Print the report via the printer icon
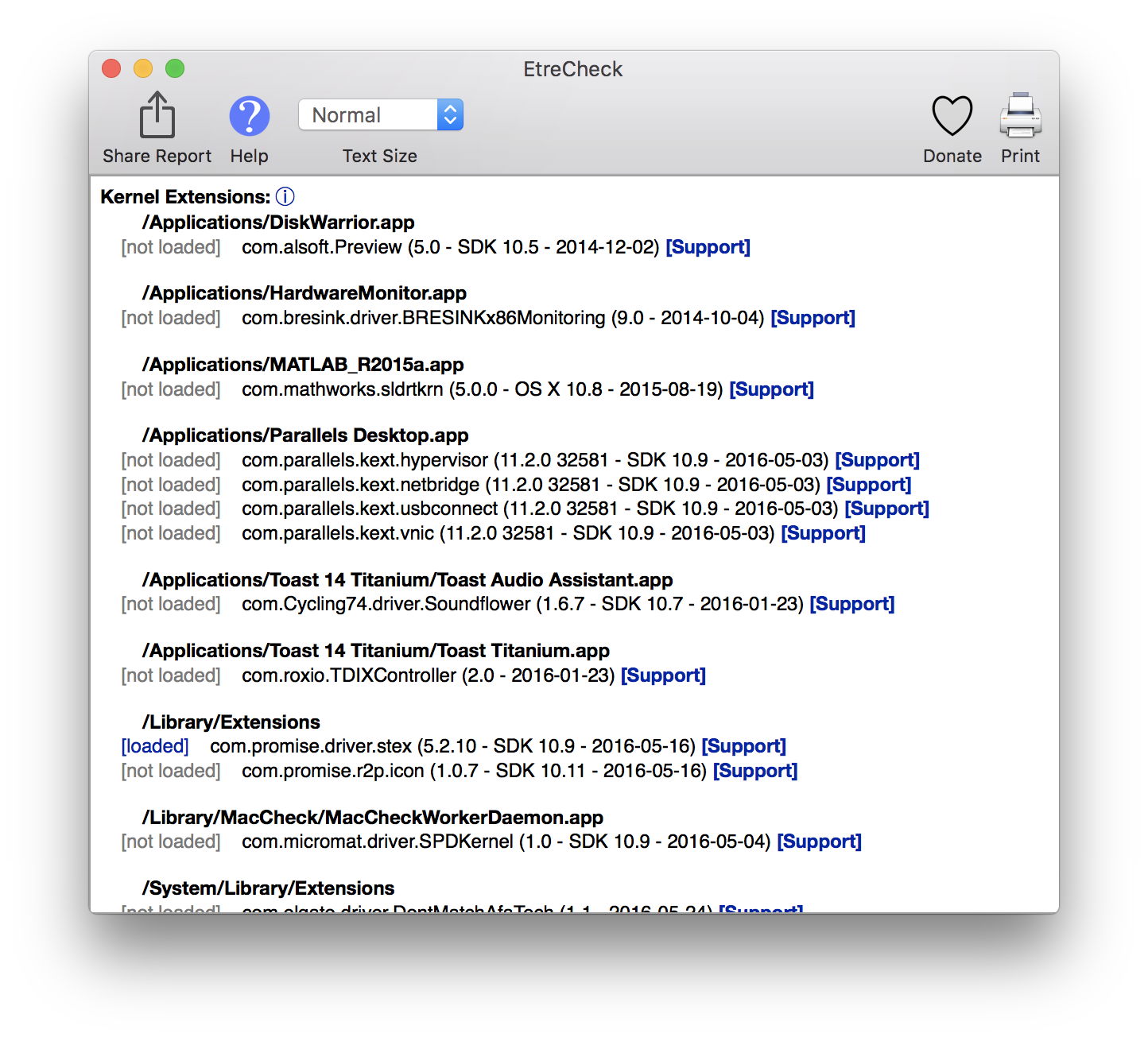 pos(1020,116)
